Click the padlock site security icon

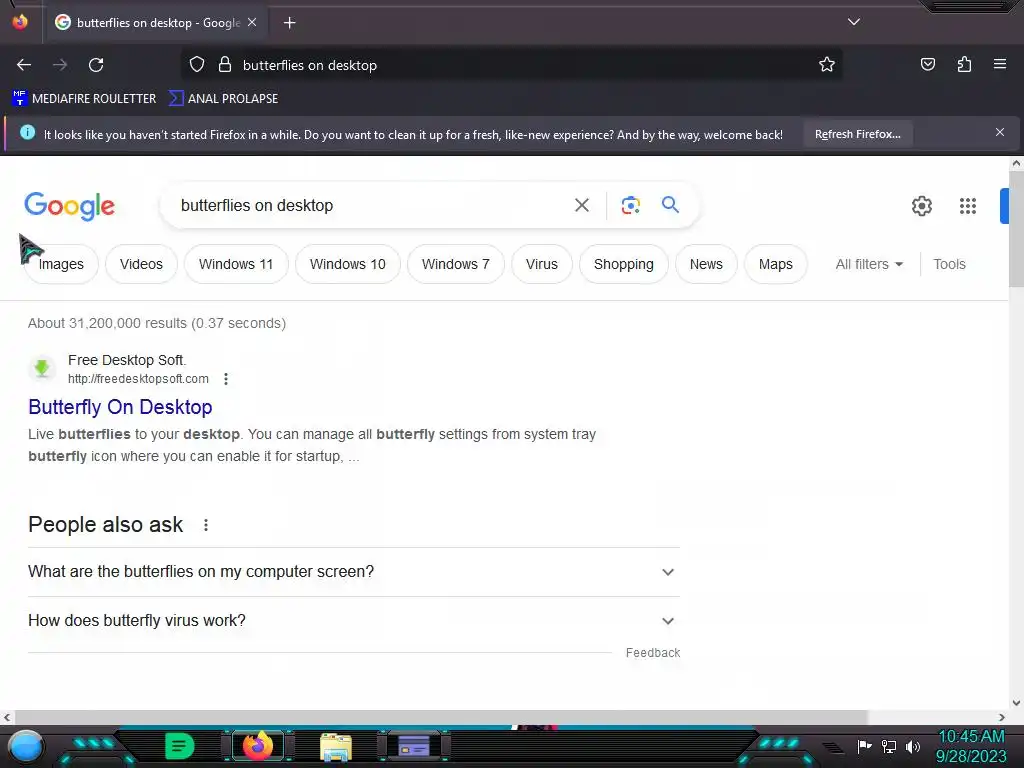coord(225,65)
